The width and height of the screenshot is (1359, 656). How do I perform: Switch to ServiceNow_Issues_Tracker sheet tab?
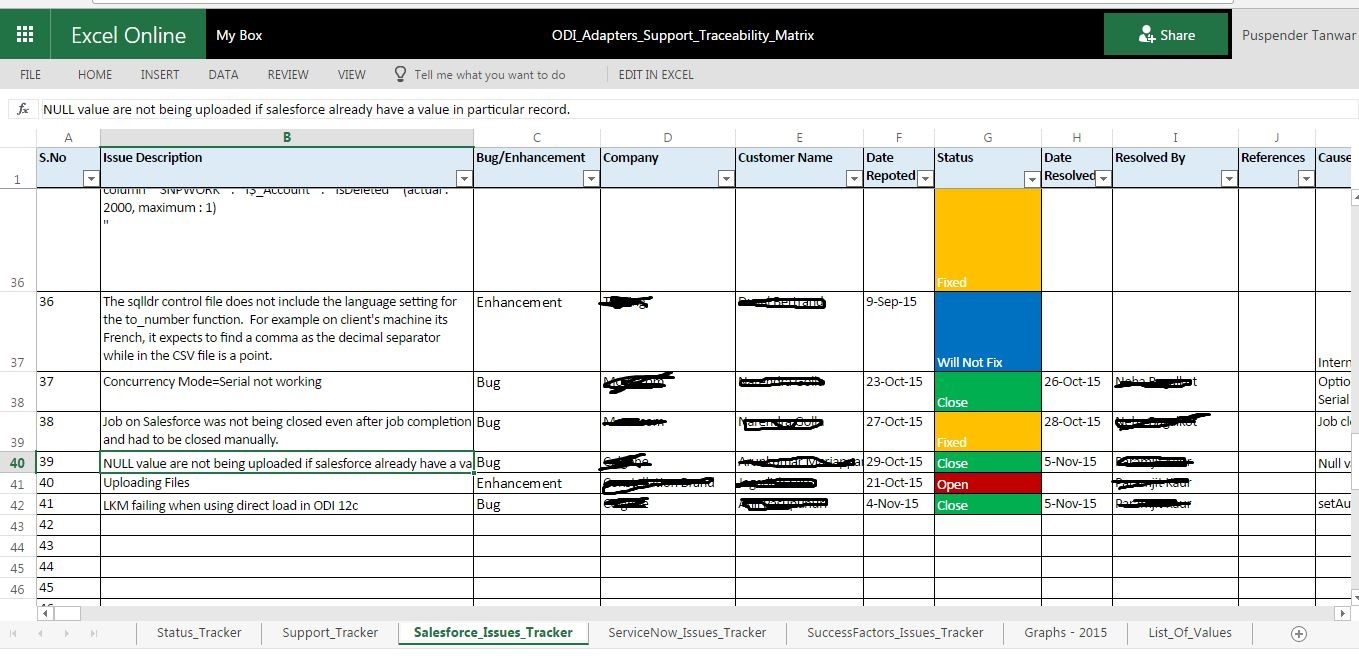click(x=686, y=633)
